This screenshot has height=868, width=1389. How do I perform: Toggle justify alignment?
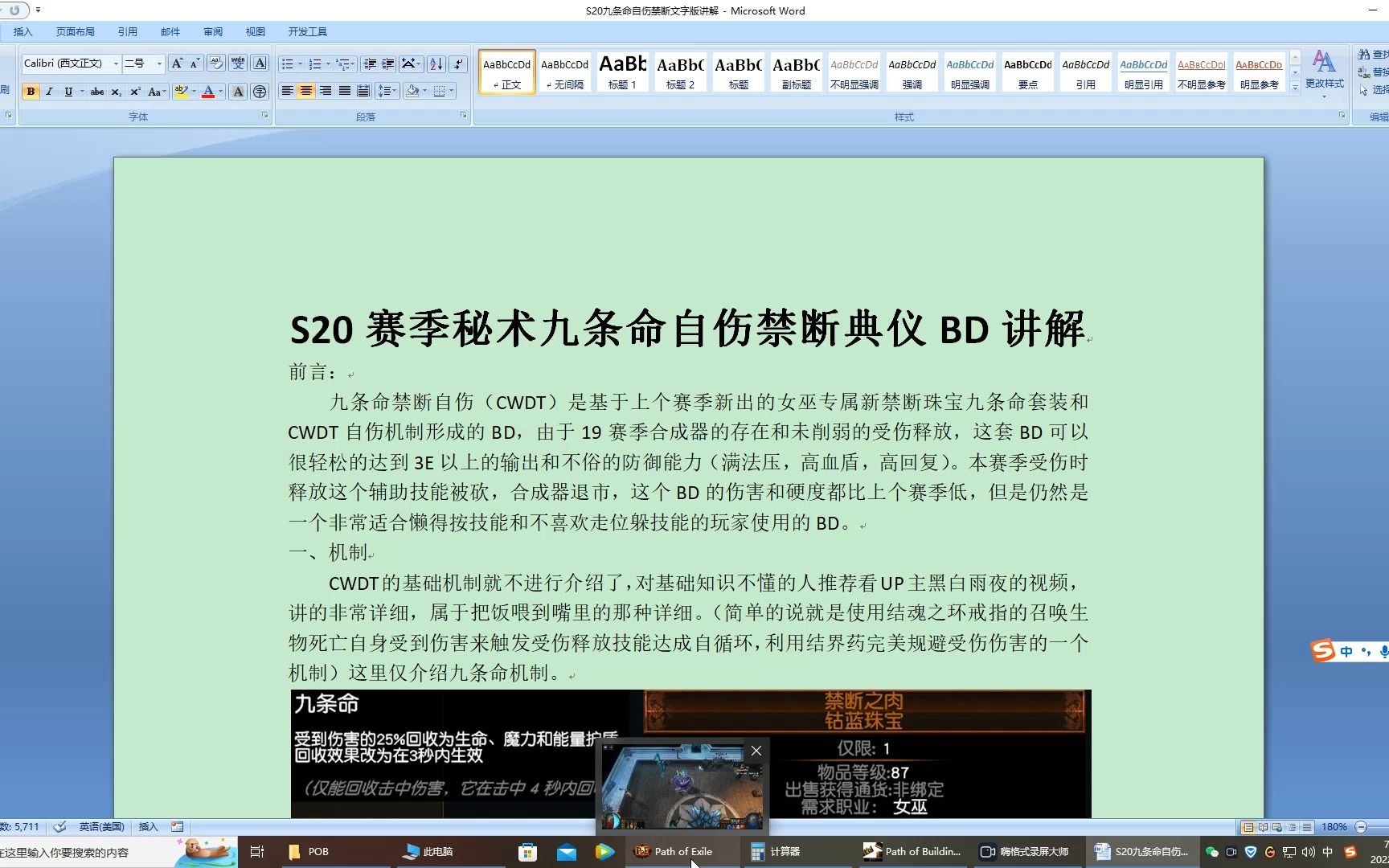click(x=345, y=91)
